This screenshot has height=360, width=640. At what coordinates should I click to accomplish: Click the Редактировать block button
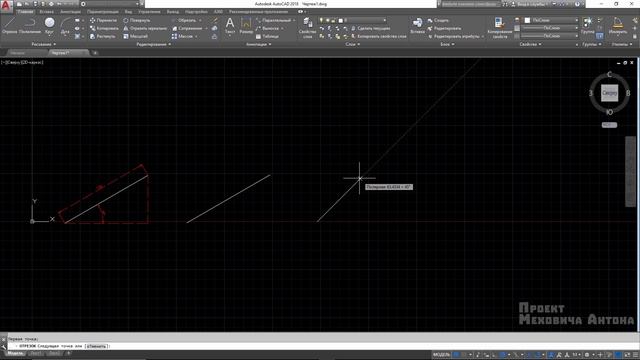click(x=444, y=29)
